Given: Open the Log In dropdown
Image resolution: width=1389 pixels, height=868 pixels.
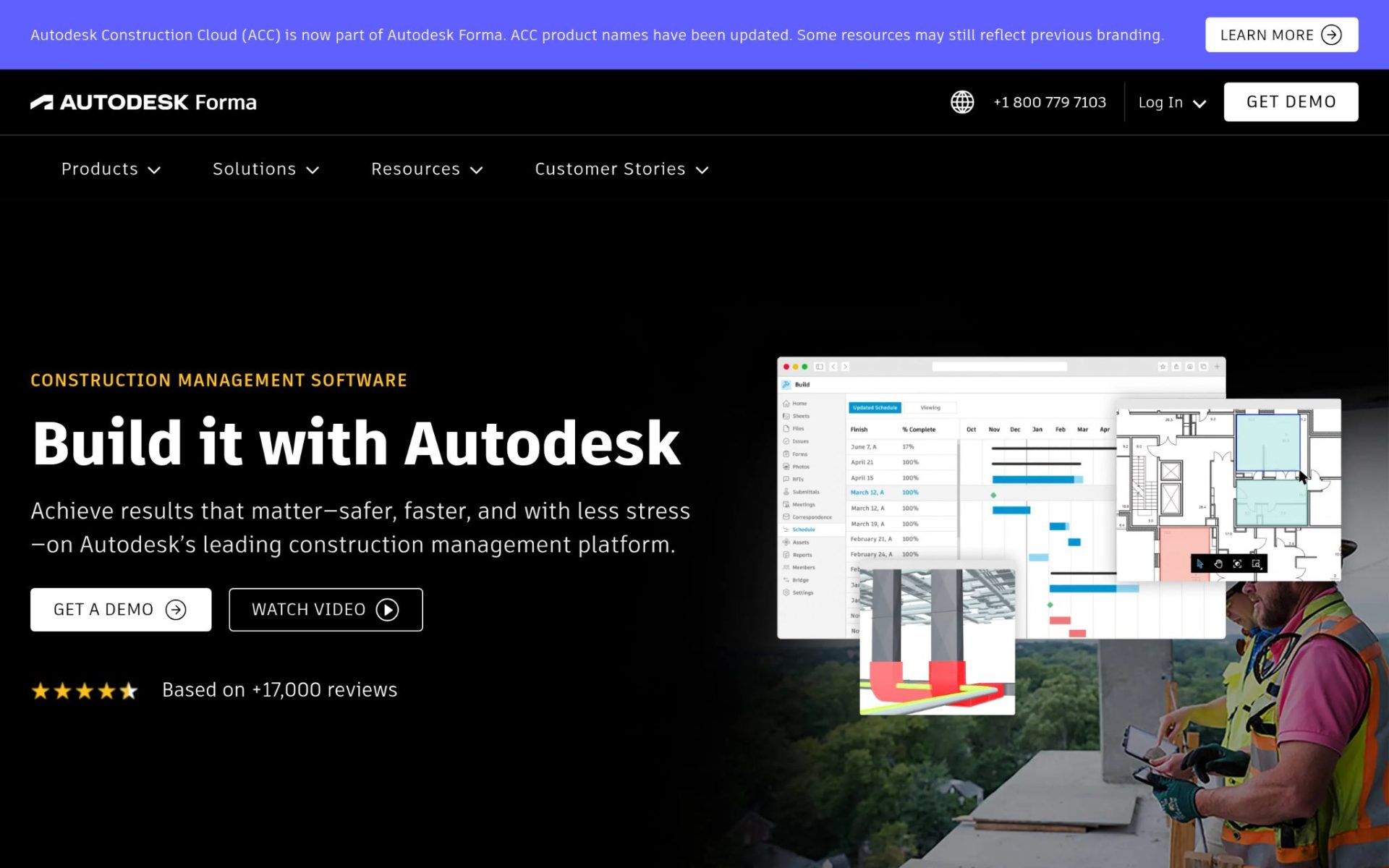Looking at the screenshot, I should click(1172, 102).
